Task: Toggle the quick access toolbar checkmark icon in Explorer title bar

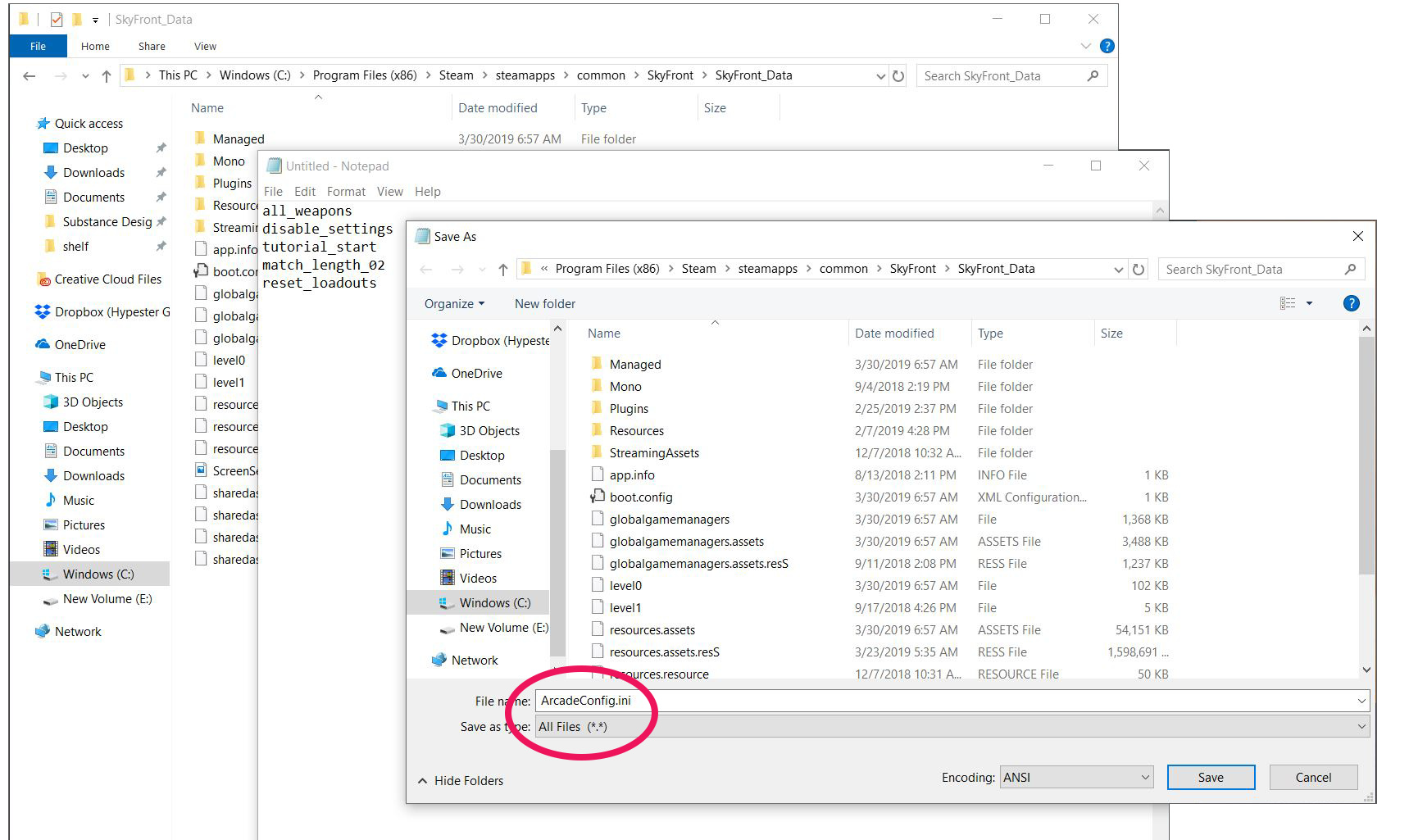Action: click(56, 19)
